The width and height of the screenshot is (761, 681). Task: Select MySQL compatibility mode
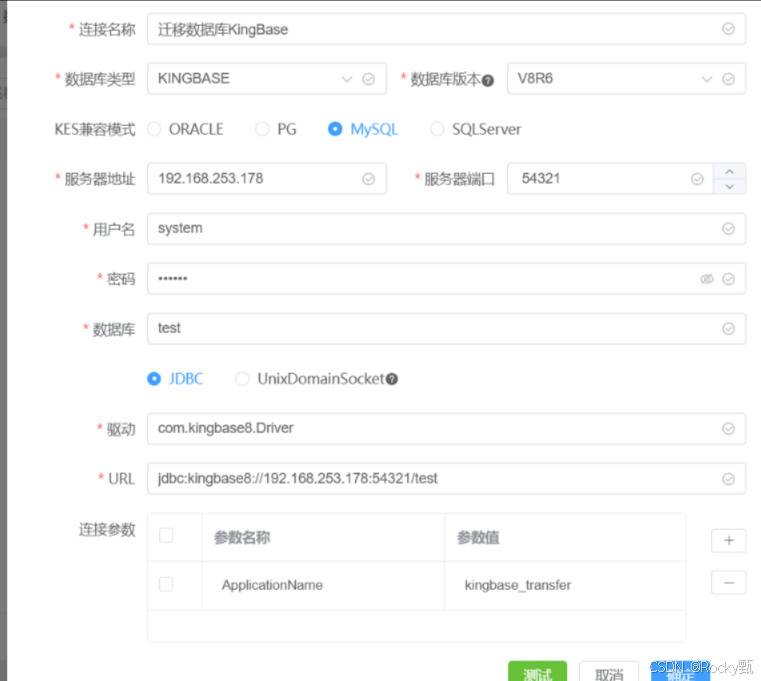point(363,129)
